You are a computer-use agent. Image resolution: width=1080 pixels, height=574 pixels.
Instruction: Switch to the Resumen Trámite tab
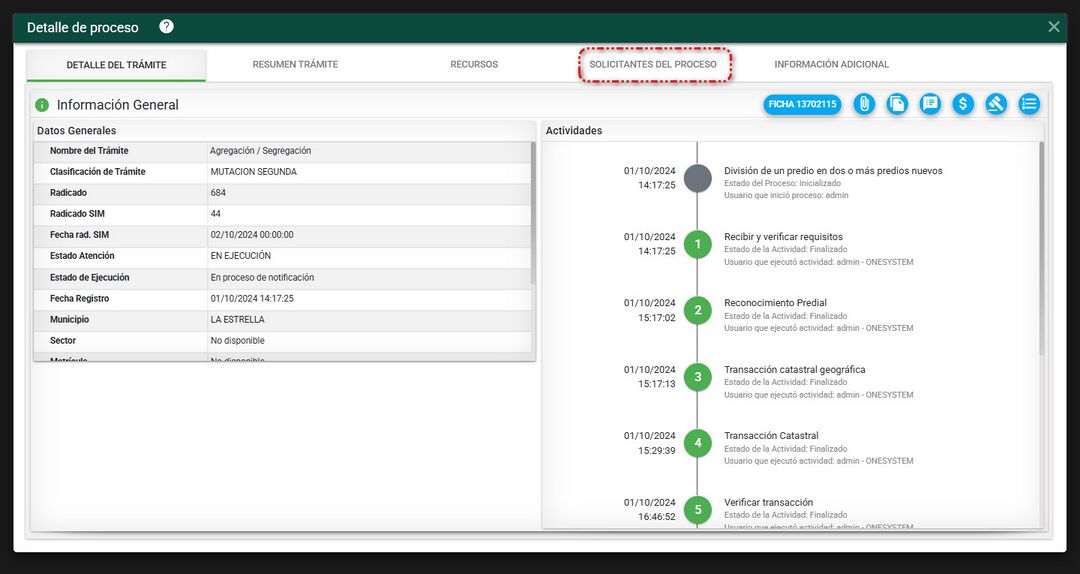click(x=295, y=65)
